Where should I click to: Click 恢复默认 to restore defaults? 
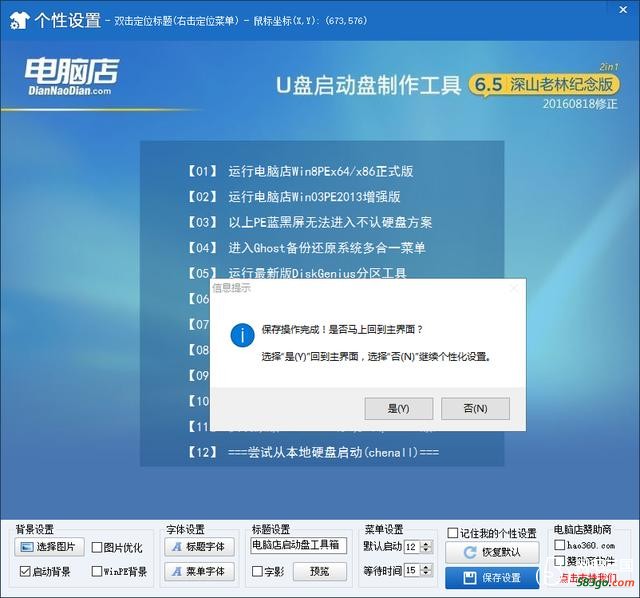(492, 552)
